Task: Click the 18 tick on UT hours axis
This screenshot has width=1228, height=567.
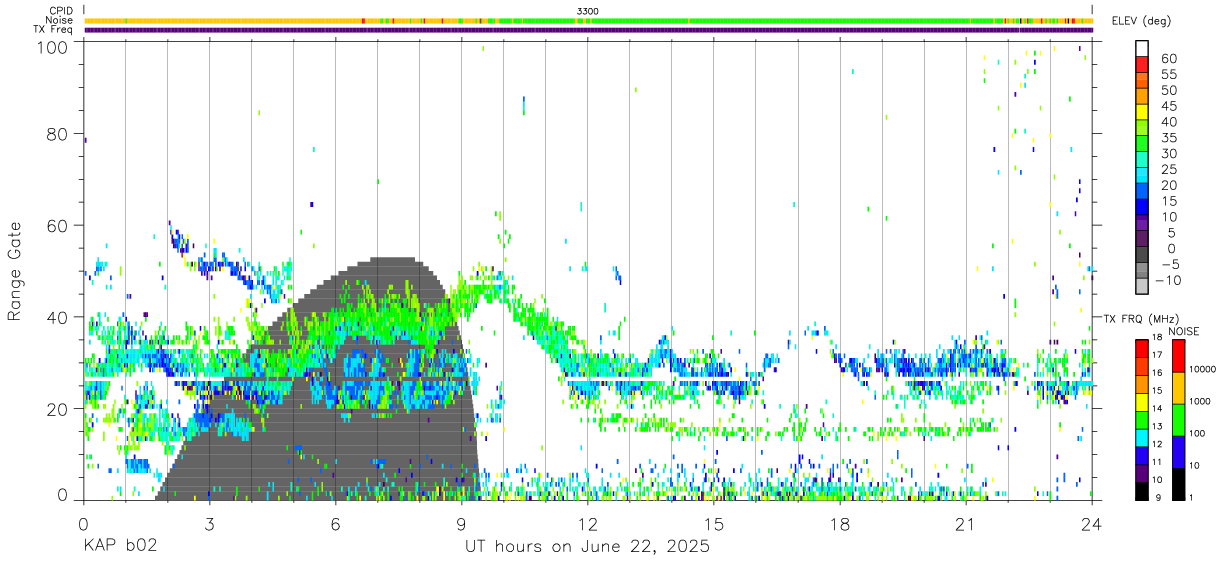Action: click(840, 524)
